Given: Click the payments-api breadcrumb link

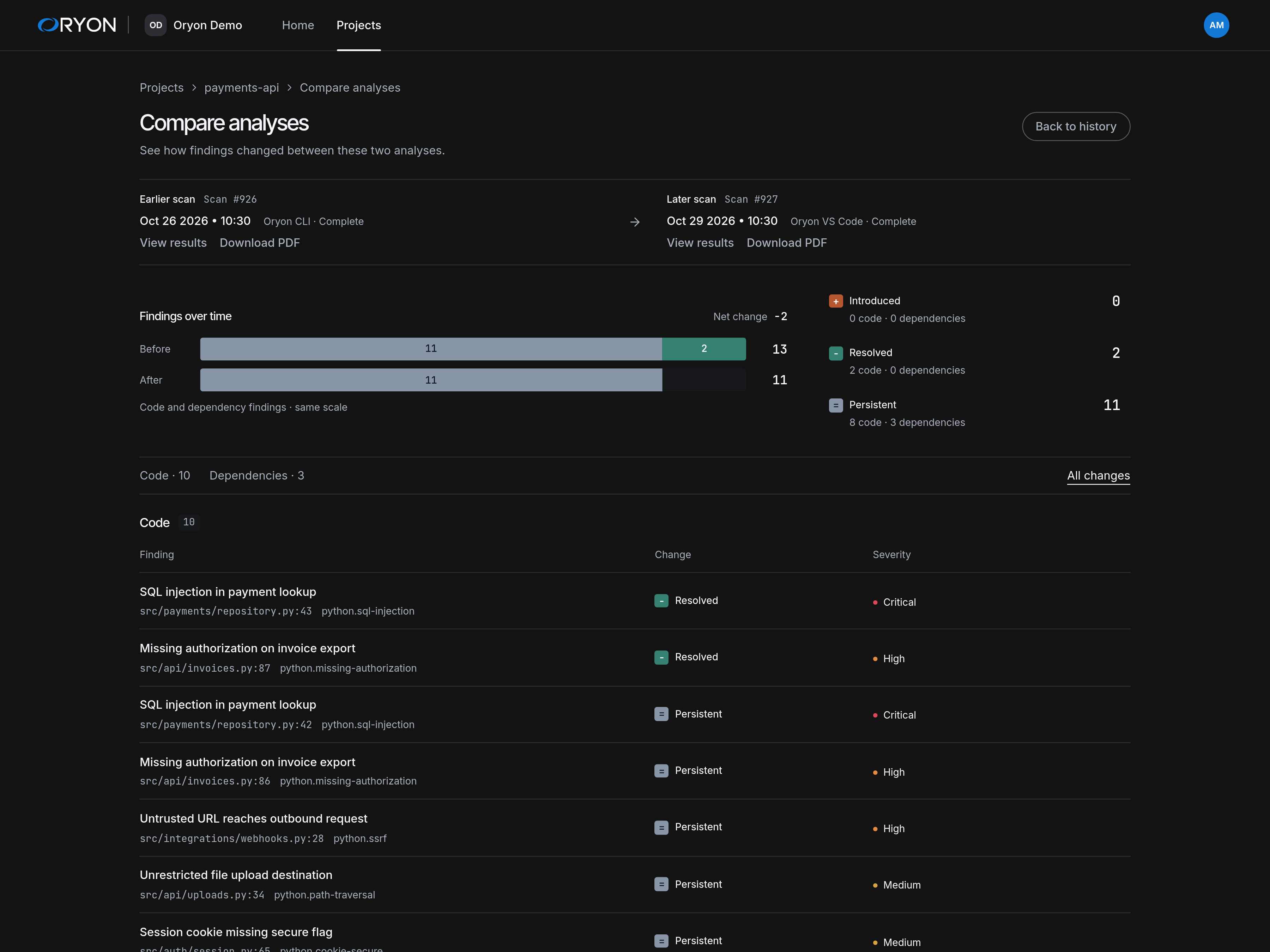Looking at the screenshot, I should click(x=242, y=88).
